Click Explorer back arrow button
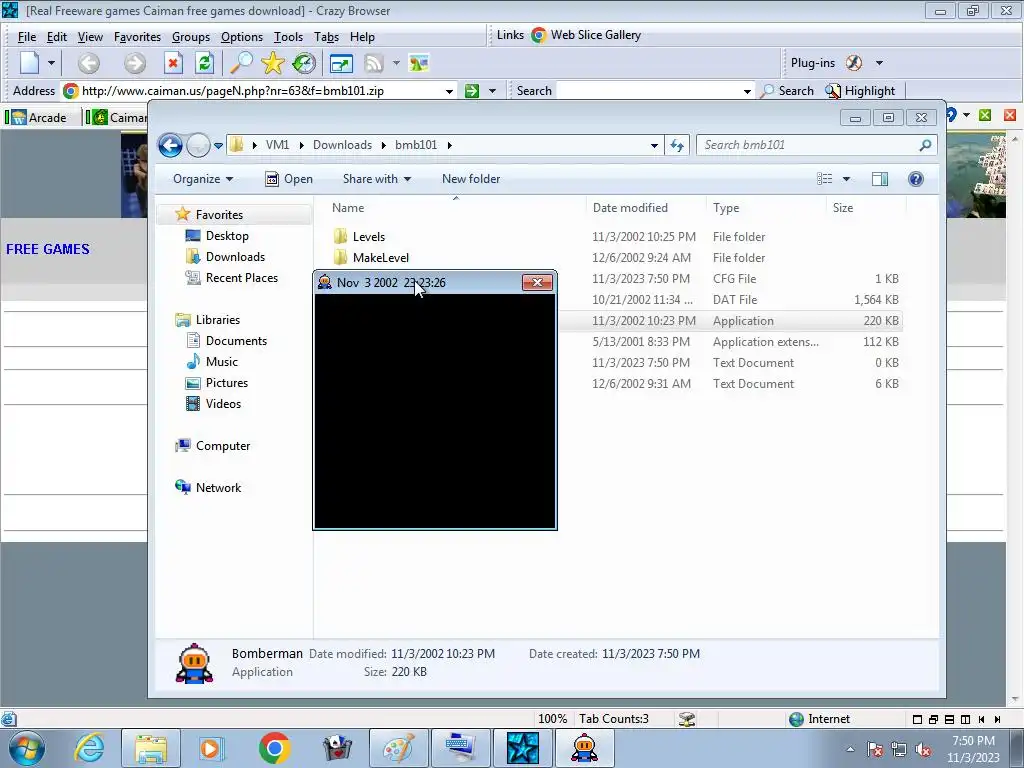This screenshot has width=1024, height=768. point(170,145)
